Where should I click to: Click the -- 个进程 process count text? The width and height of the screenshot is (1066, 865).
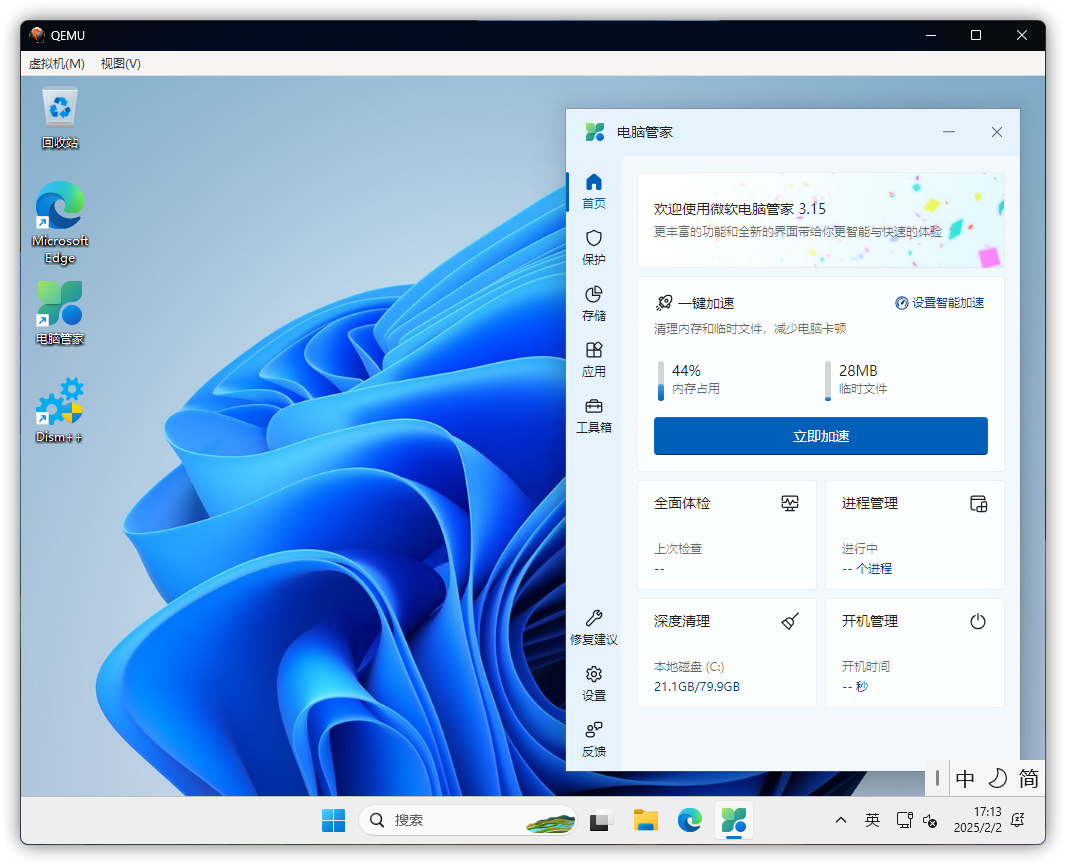867,569
